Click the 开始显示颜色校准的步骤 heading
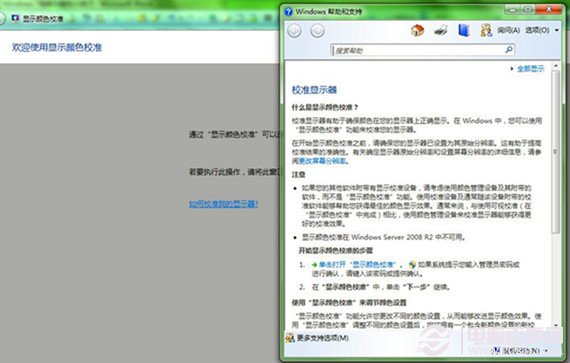570x363 pixels. tap(336, 251)
